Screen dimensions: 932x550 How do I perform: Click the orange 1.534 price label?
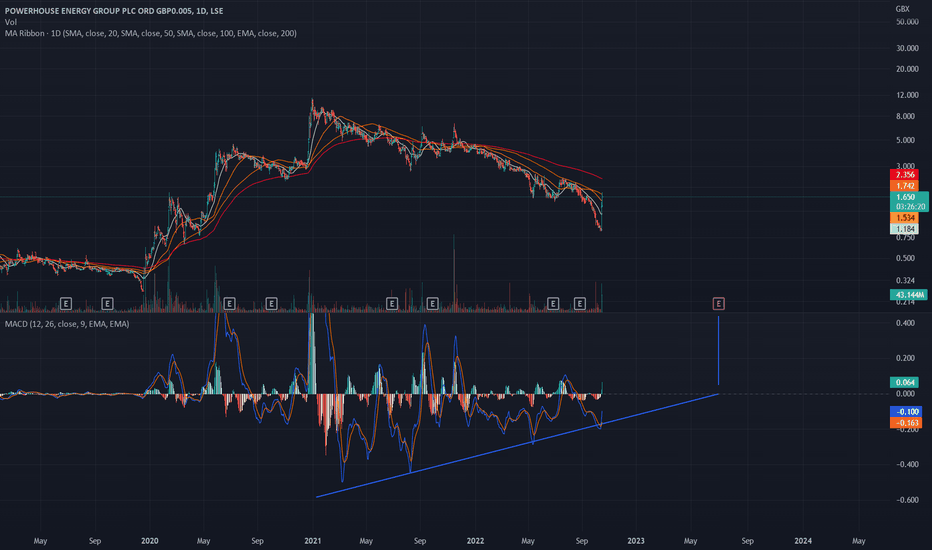[904, 218]
